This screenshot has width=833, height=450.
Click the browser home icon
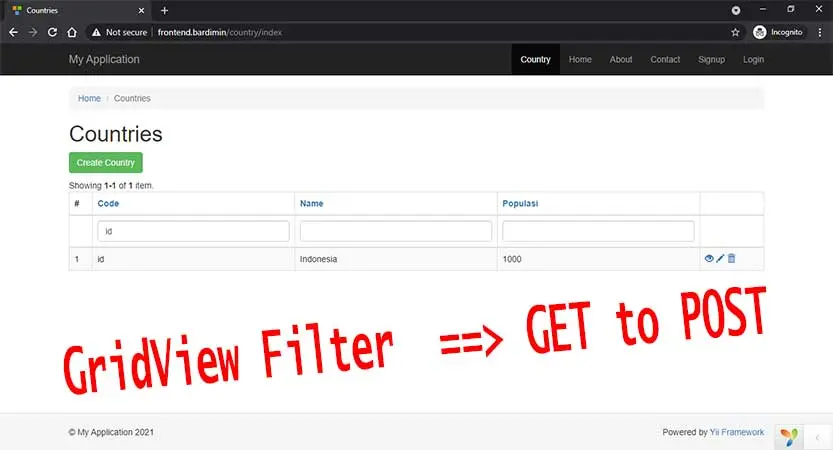[72, 32]
